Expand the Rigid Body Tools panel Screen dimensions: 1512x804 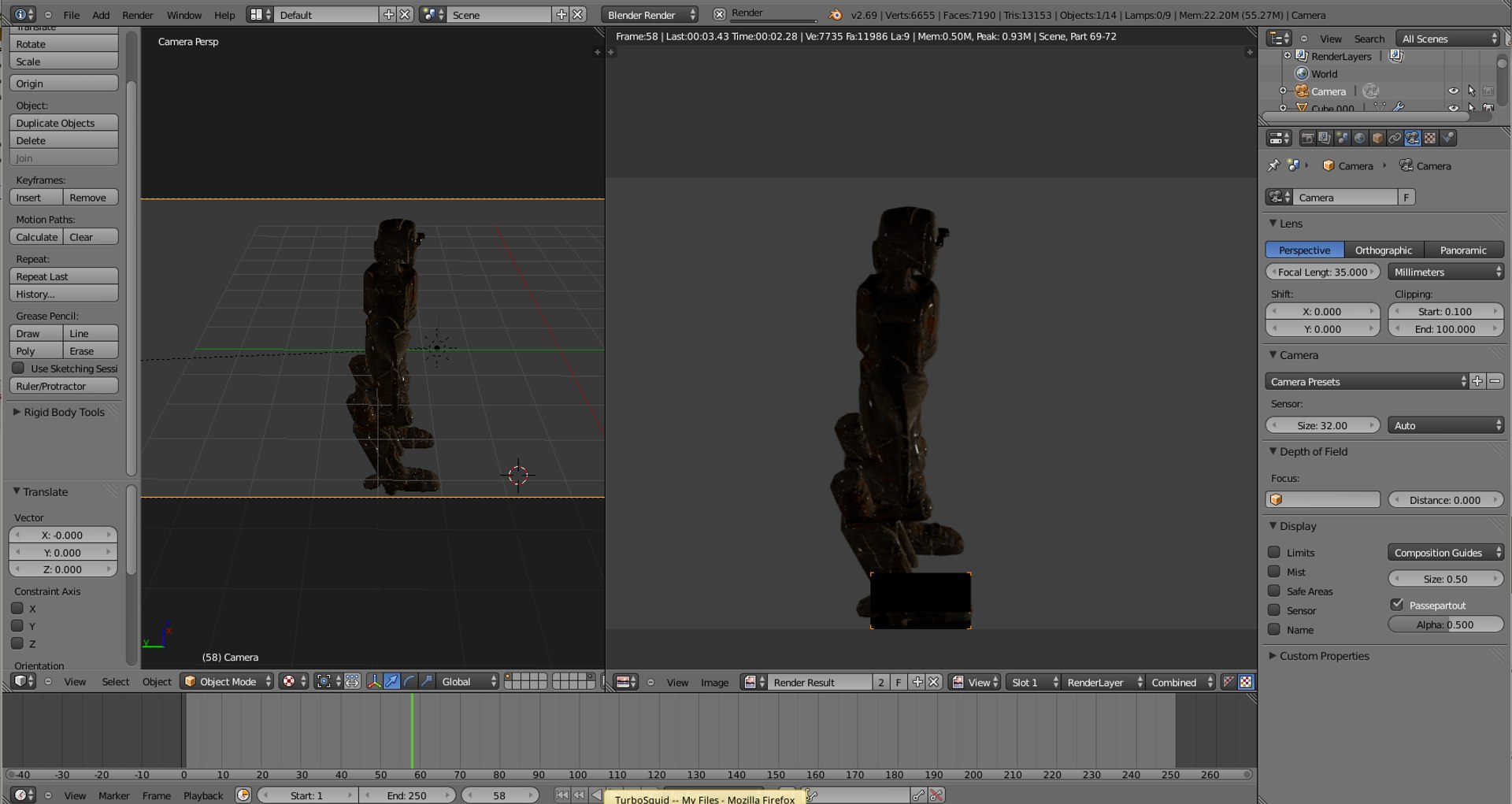(58, 412)
